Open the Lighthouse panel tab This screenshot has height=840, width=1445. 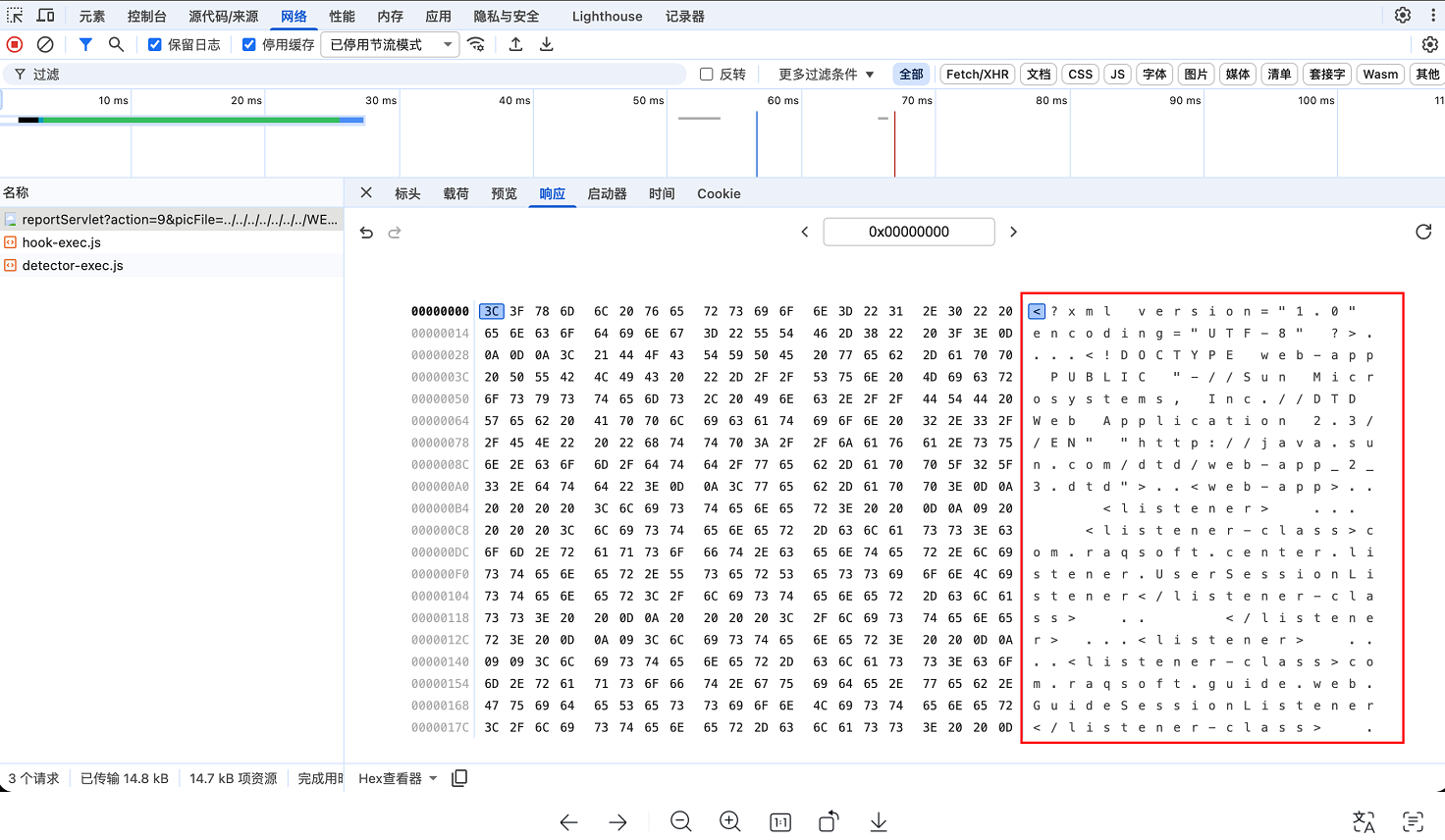coord(607,16)
